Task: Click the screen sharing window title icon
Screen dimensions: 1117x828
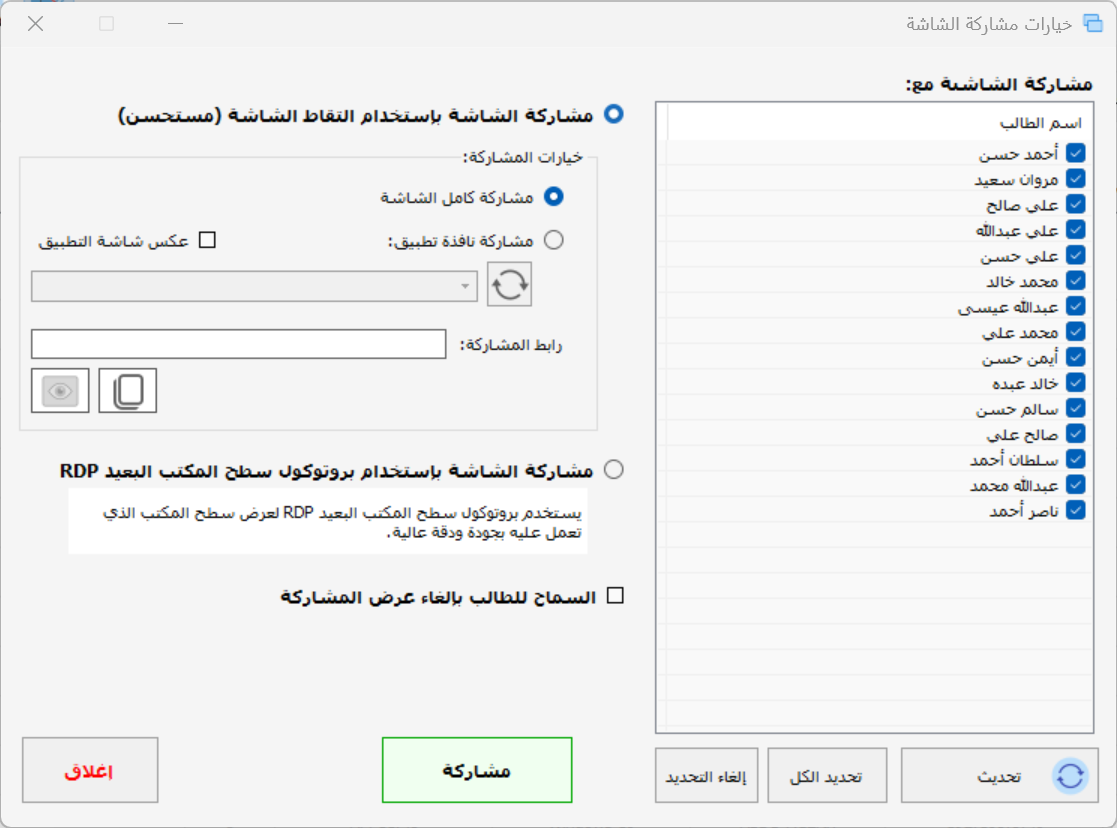Action: tap(1090, 24)
